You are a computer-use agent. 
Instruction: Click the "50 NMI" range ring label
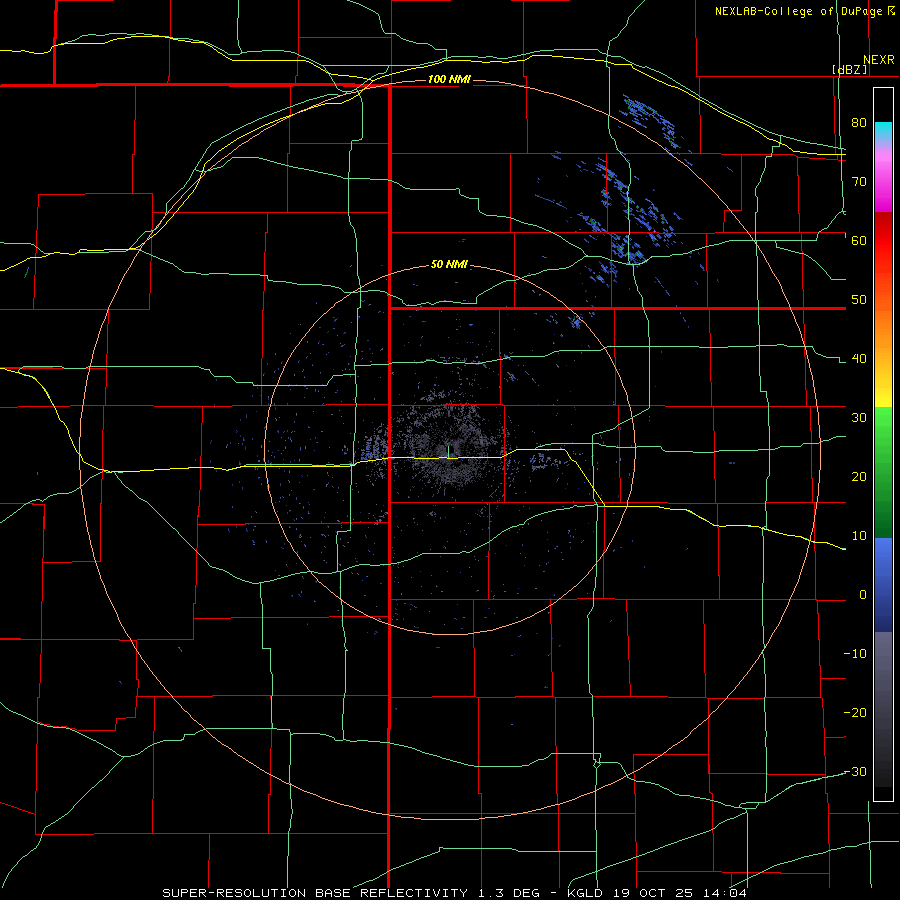click(449, 264)
